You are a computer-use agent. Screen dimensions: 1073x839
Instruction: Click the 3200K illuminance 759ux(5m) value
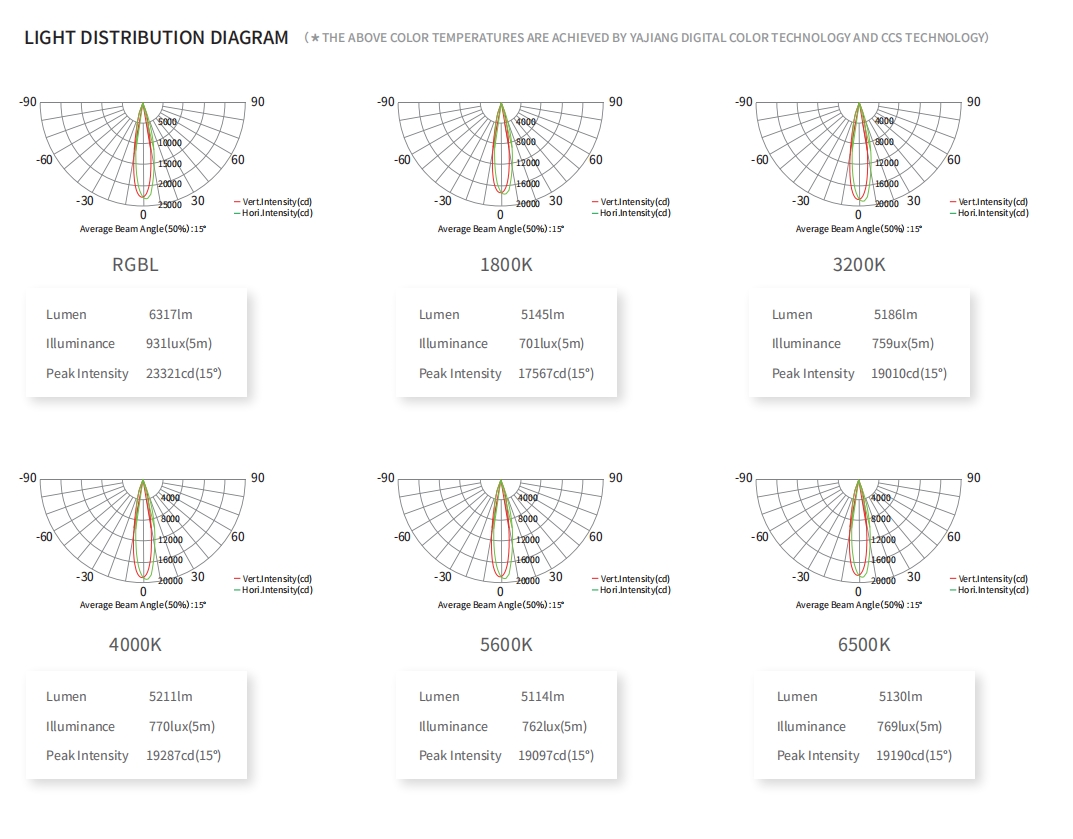(x=903, y=344)
